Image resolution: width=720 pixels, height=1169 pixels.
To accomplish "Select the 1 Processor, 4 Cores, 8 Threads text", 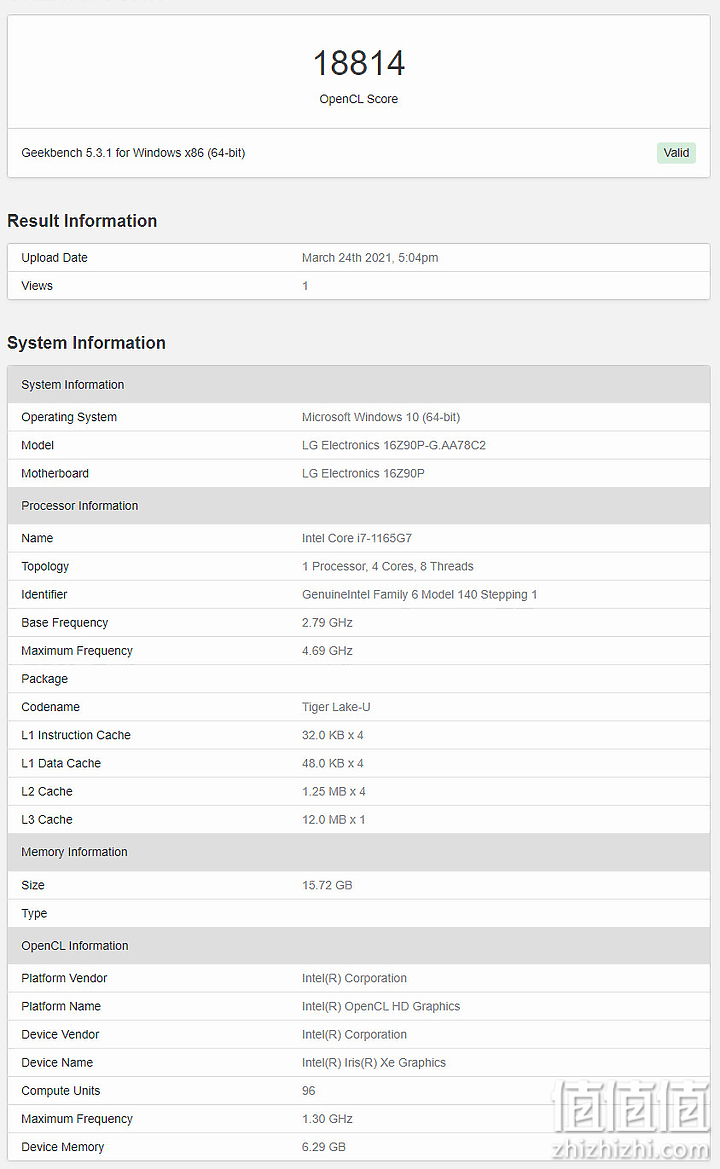I will point(388,567).
